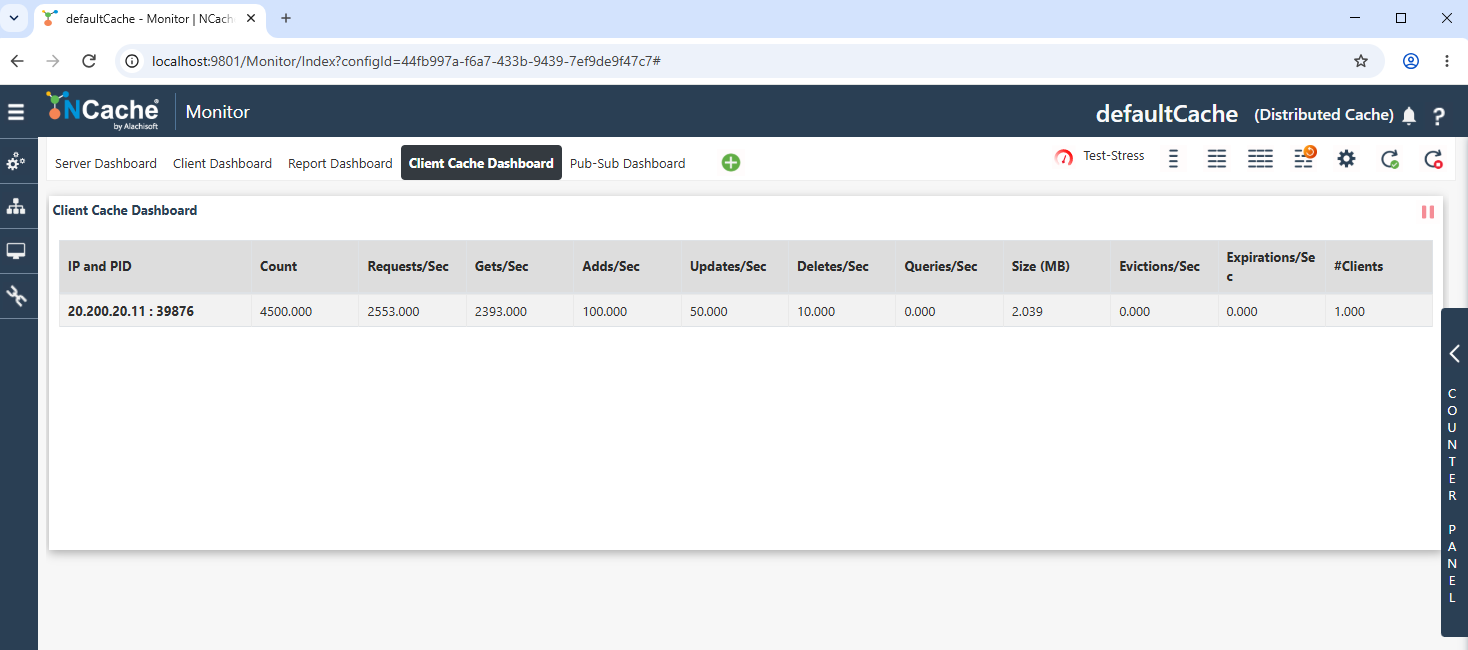The width and height of the screenshot is (1468, 650).
Task: Click the Expirations/Sec column header
Action: (x=1271, y=266)
